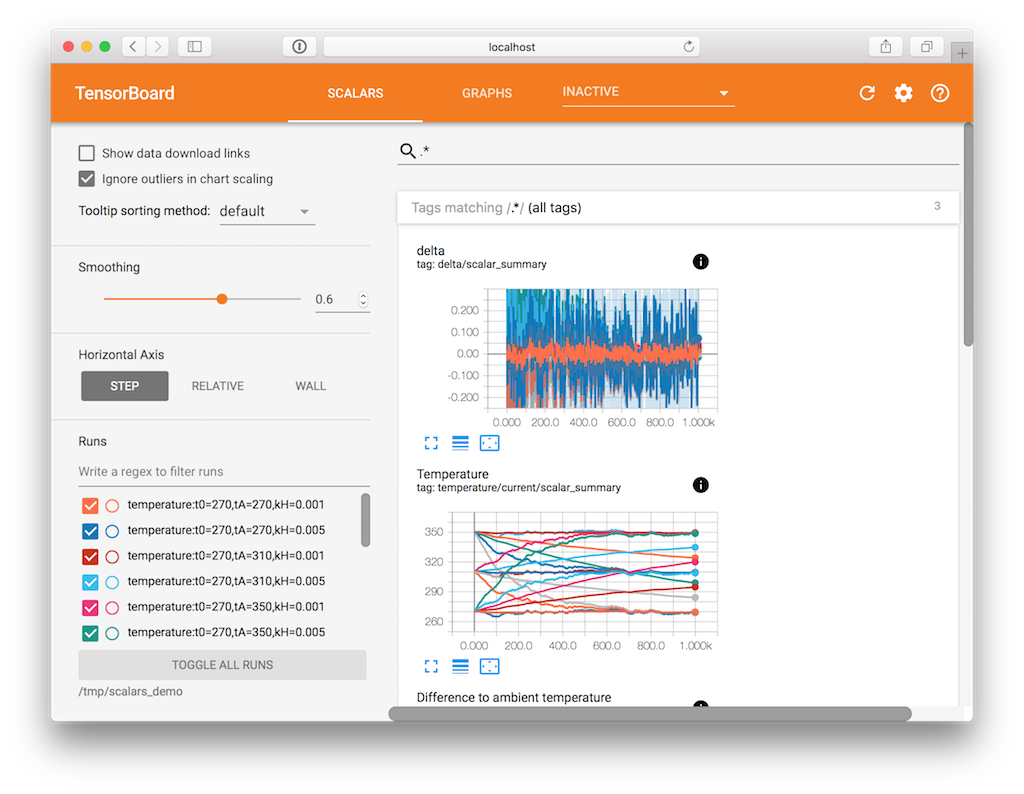Uncheck the t0=270,tA=310,kH=0.001 run checkbox
1024x794 pixels.
pos(90,556)
